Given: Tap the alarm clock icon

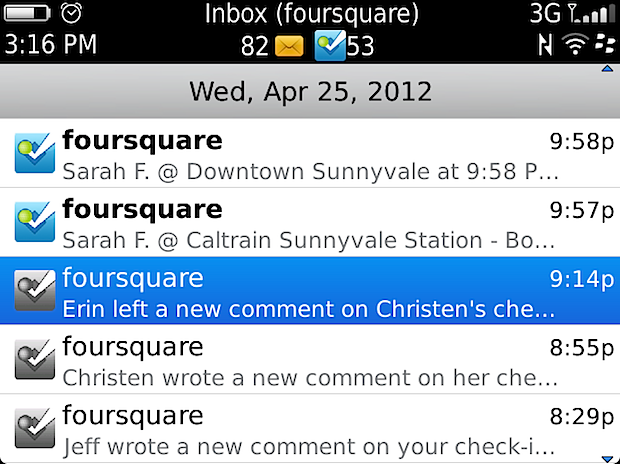Looking at the screenshot, I should [71, 13].
